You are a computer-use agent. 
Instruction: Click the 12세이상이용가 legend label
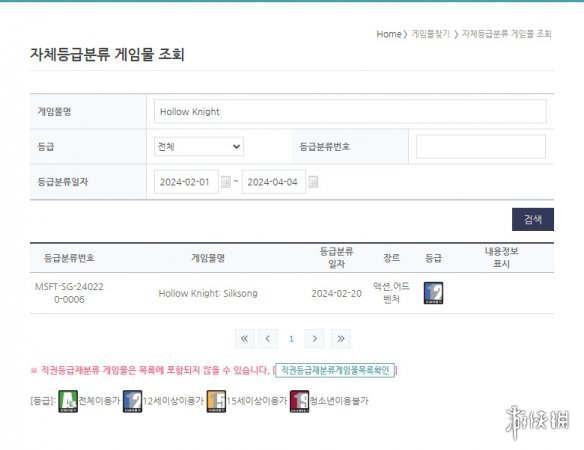tap(174, 401)
